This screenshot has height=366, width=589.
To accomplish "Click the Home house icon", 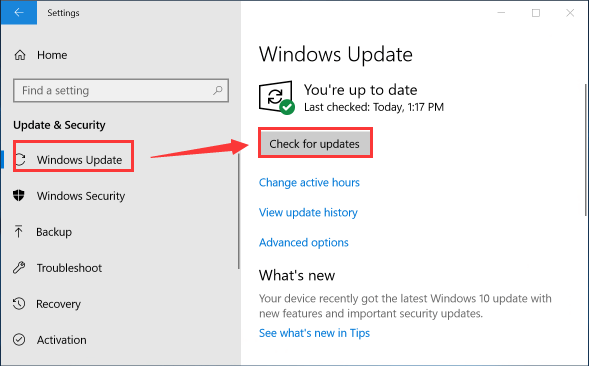I will pyautogui.click(x=20, y=55).
